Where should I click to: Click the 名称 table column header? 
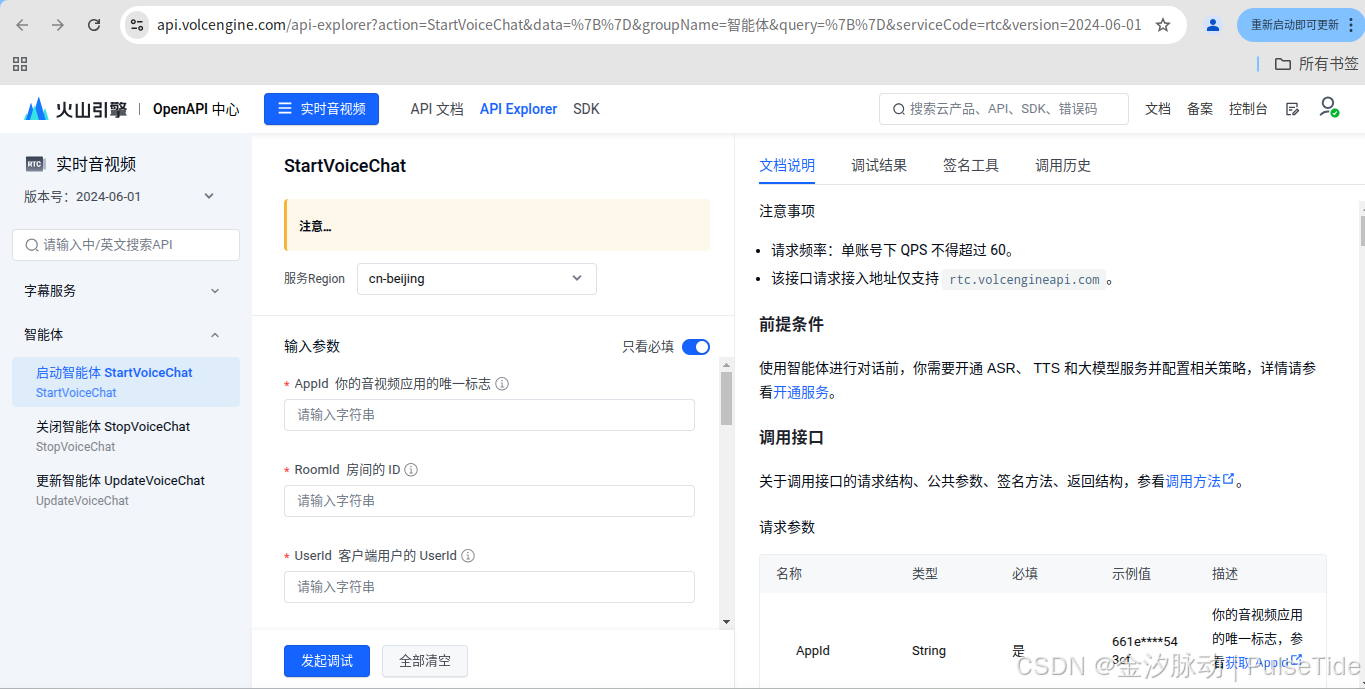(x=789, y=574)
